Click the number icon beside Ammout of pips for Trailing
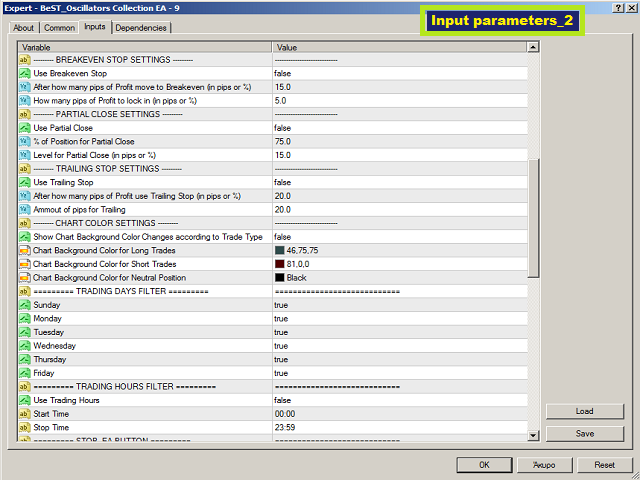This screenshot has width=640, height=480. tap(25, 209)
